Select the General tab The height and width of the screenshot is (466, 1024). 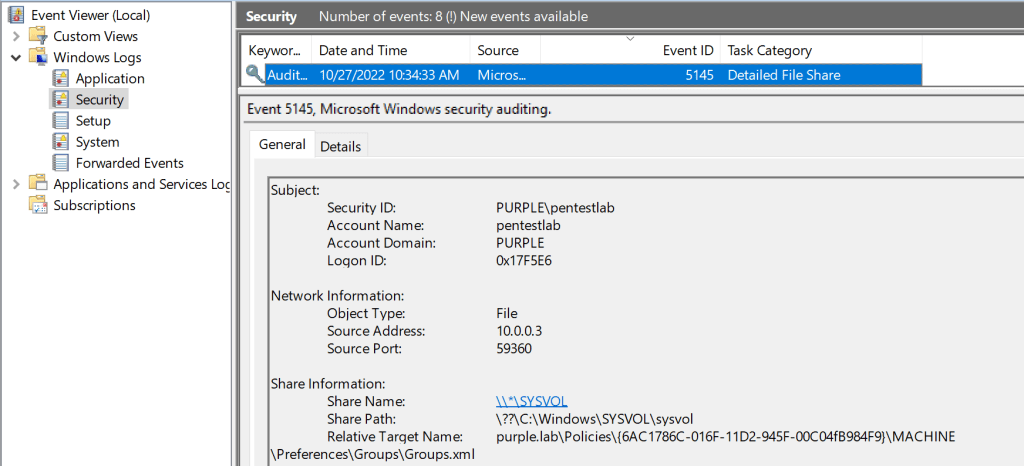(x=282, y=145)
